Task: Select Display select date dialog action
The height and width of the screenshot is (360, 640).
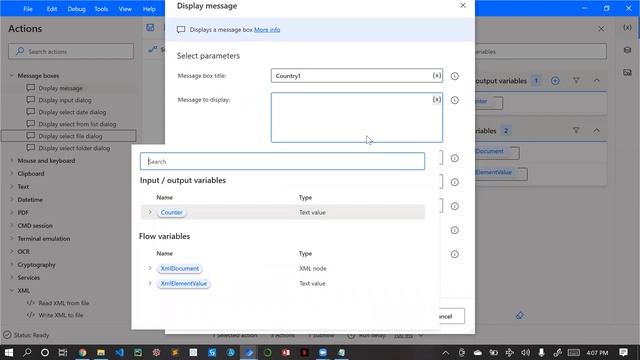Action: coord(72,112)
